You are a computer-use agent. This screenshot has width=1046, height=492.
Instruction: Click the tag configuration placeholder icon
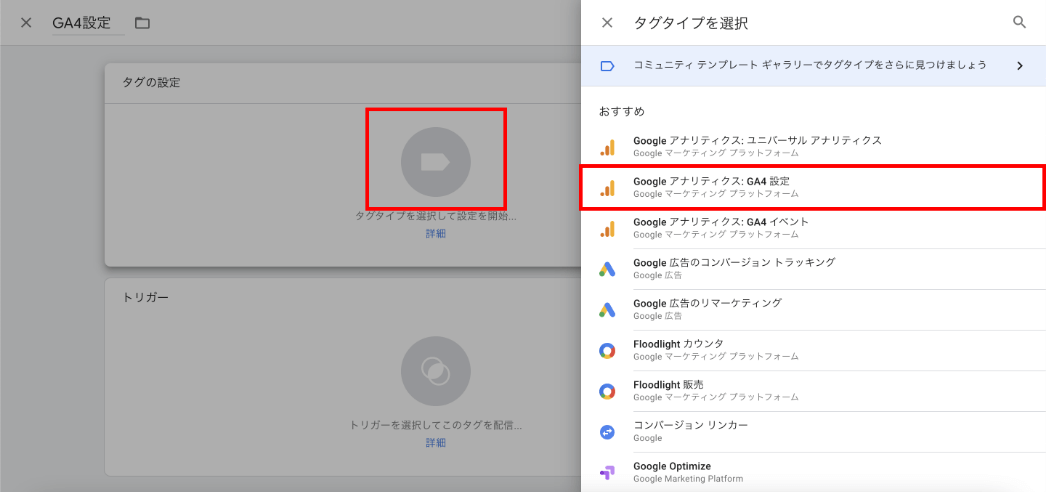(436, 162)
